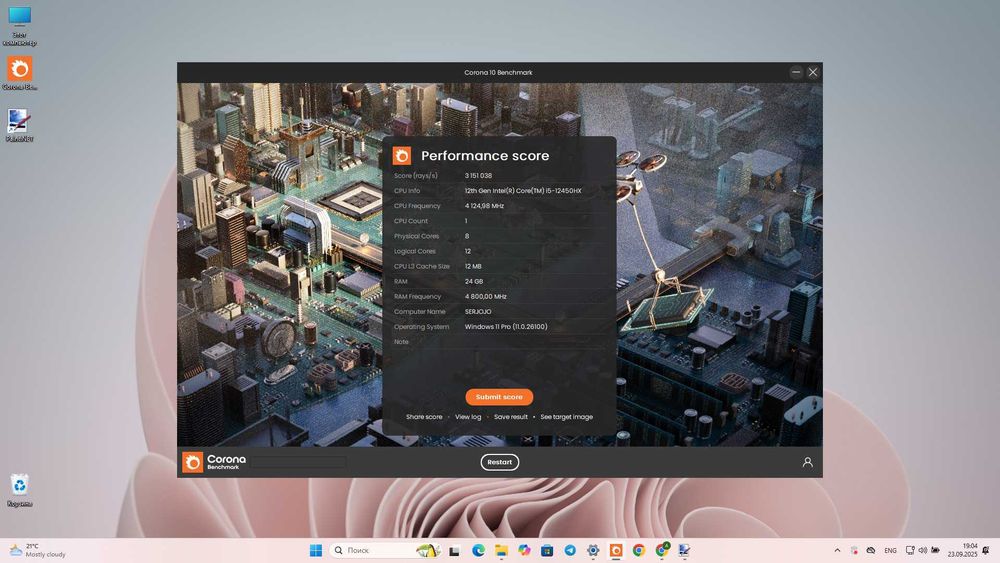Click the Performance score heading

(x=485, y=156)
